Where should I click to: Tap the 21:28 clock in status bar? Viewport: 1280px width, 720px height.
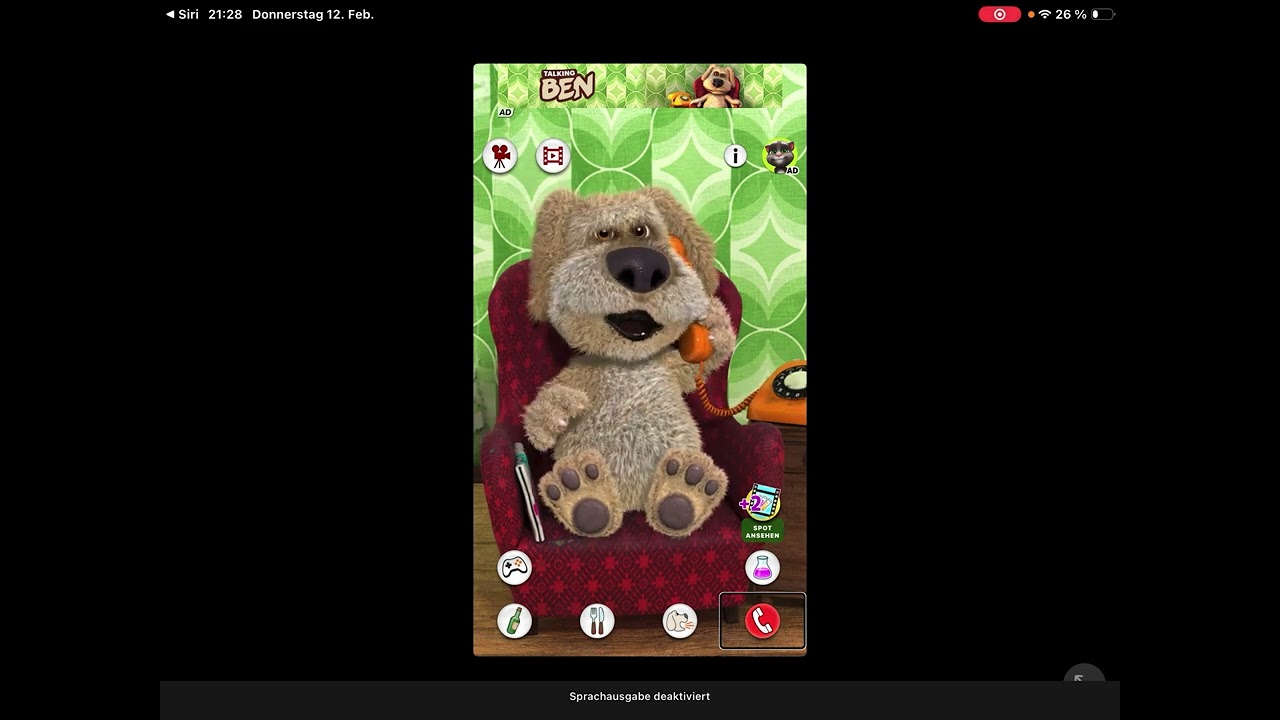pyautogui.click(x=225, y=14)
